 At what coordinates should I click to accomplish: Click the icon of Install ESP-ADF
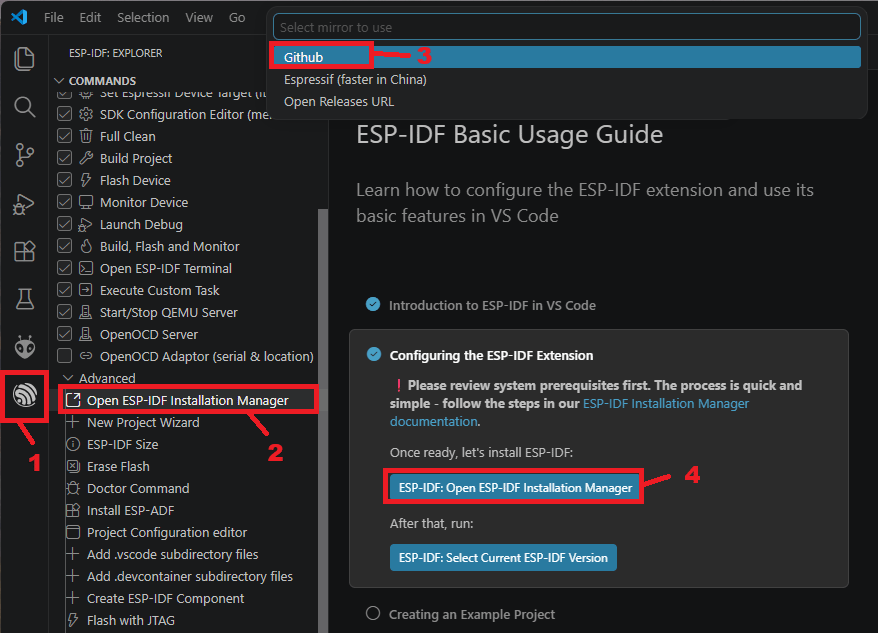(73, 510)
